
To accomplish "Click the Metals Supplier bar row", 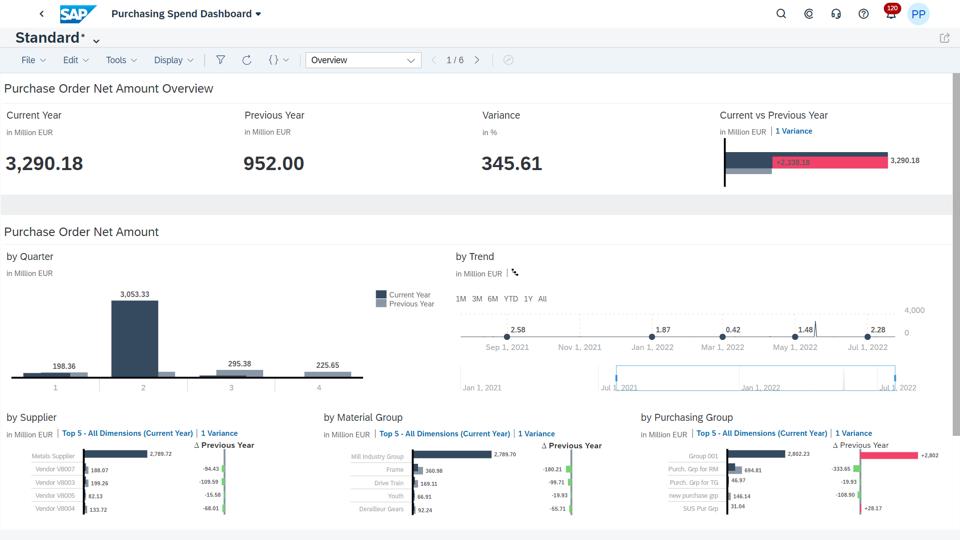I will coord(115,454).
